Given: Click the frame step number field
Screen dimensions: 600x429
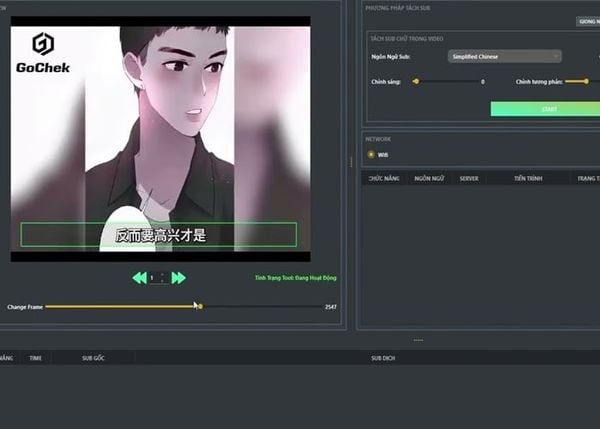Looking at the screenshot, I should pyautogui.click(x=159, y=278).
